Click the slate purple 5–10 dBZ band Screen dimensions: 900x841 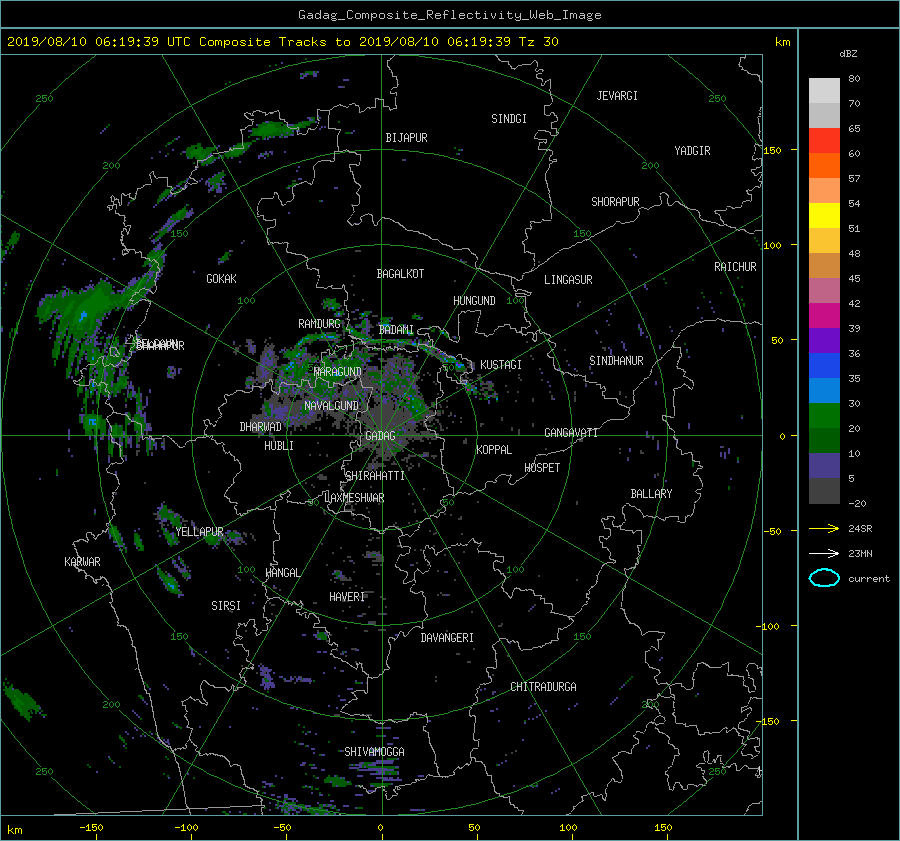coord(824,465)
